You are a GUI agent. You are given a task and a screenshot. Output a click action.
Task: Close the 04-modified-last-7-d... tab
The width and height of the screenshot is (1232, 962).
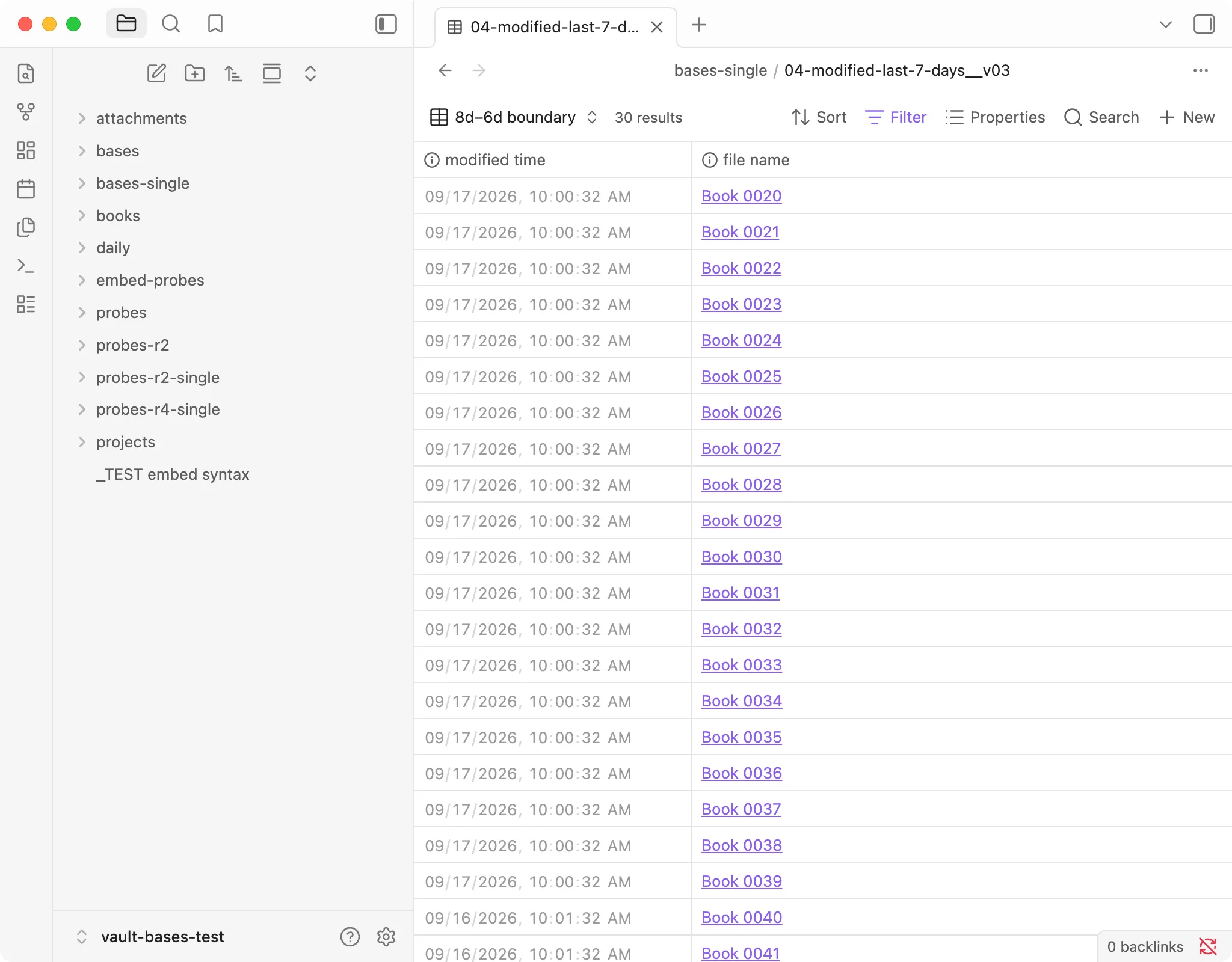(x=657, y=27)
